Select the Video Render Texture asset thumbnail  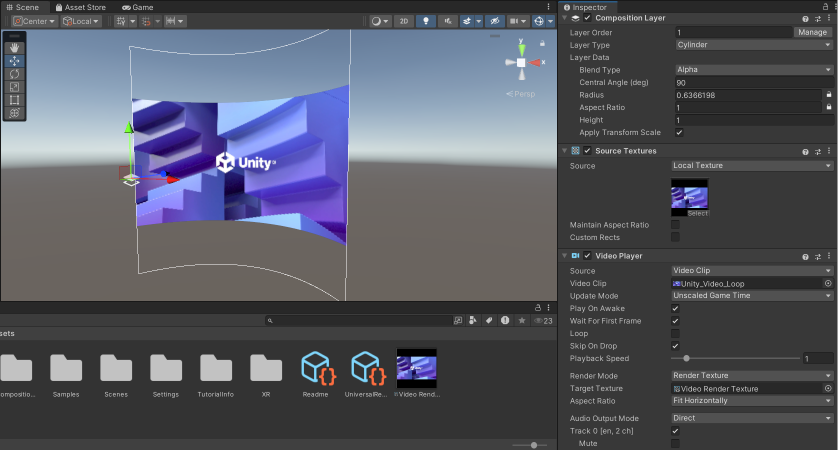(x=417, y=368)
